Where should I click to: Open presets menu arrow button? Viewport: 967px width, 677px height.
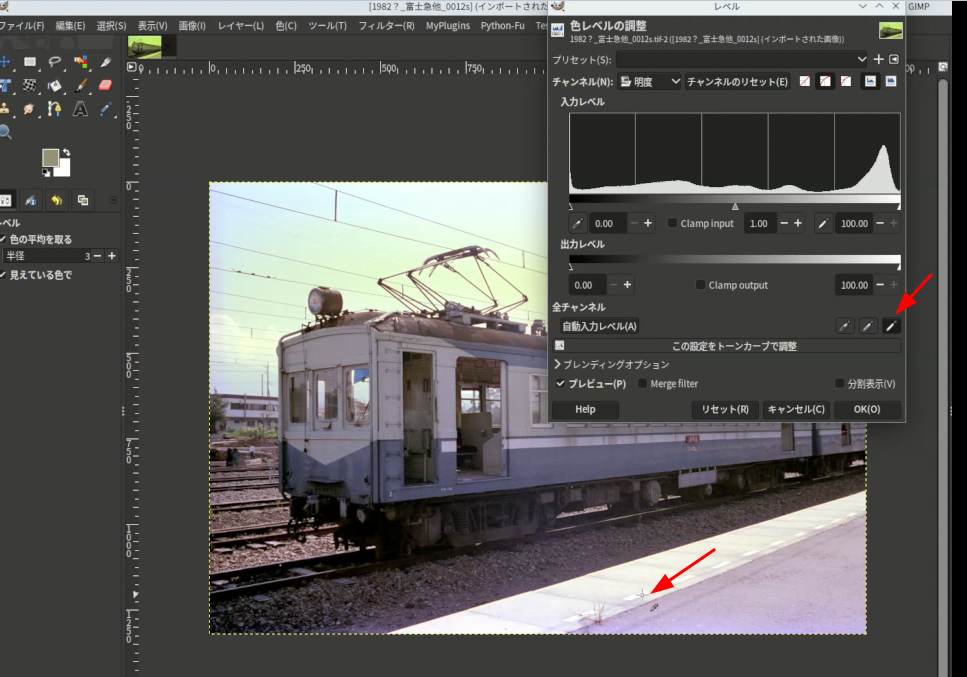click(x=894, y=59)
